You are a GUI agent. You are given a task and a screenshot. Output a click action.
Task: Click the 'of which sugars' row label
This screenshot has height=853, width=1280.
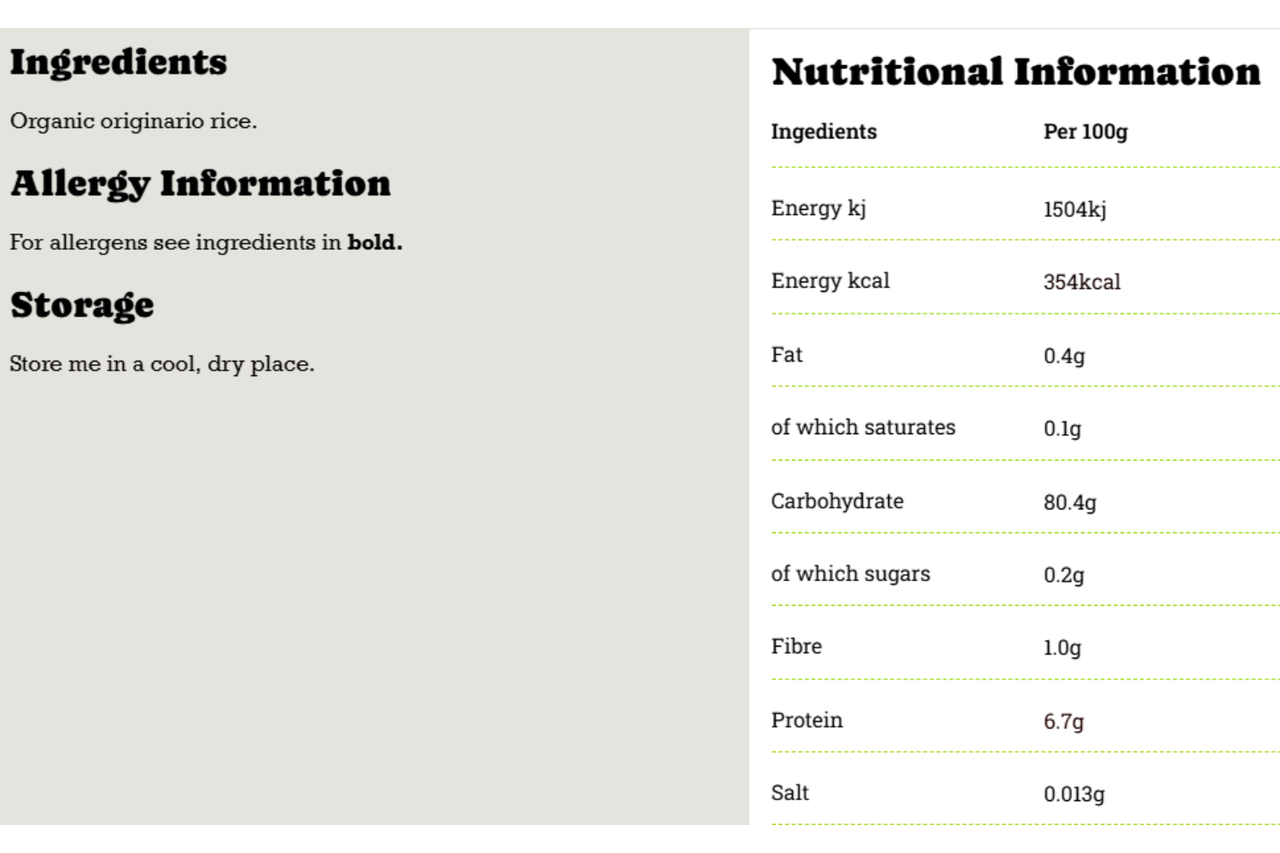[x=850, y=574]
